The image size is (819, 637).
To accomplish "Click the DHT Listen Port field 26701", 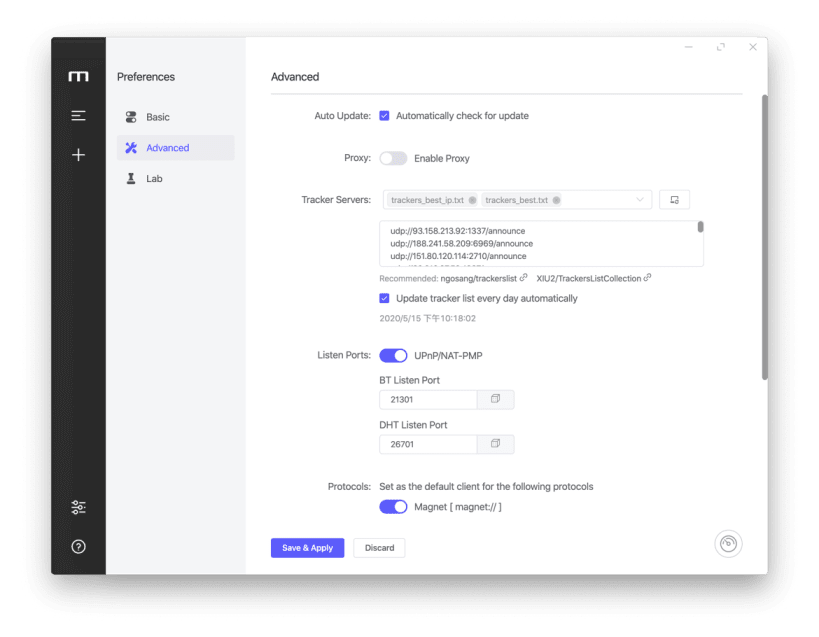I will 428,444.
